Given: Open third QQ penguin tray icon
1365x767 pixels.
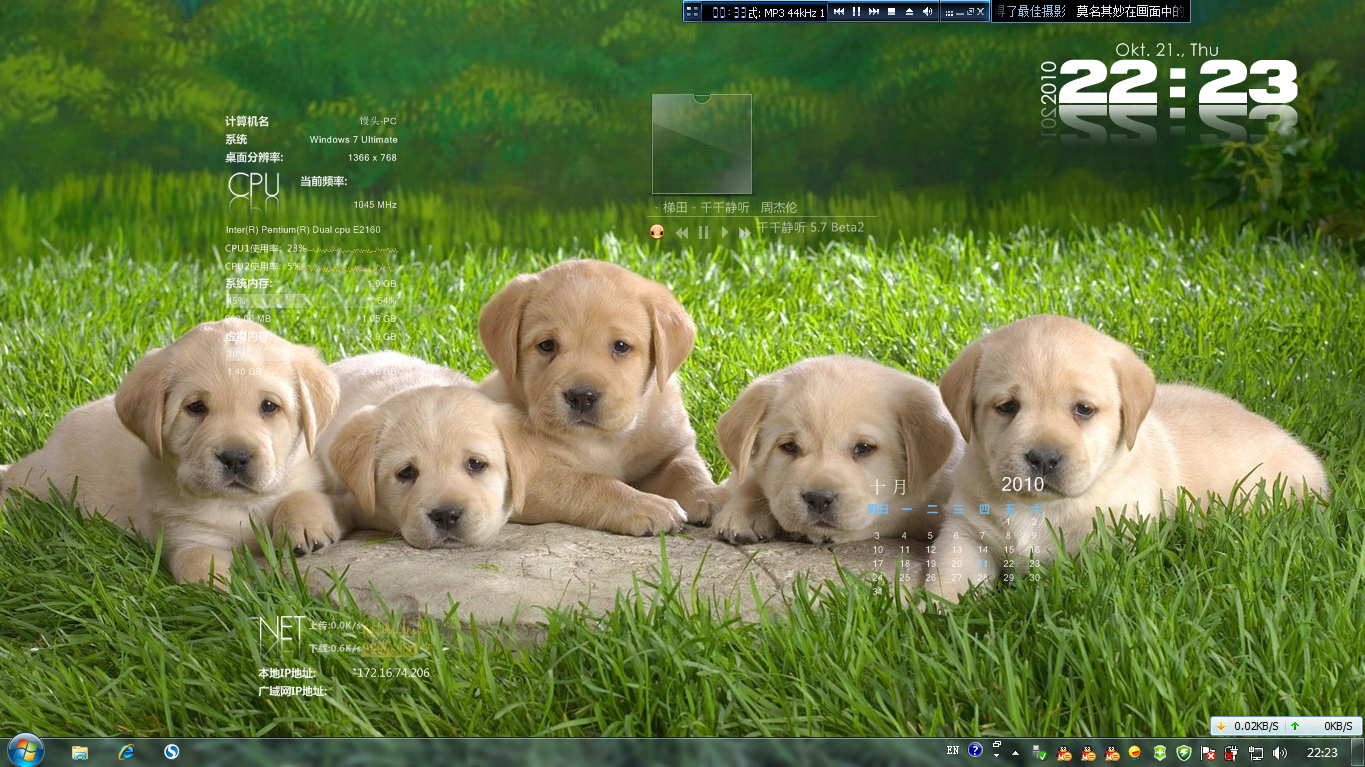Looking at the screenshot, I should pos(1111,753).
